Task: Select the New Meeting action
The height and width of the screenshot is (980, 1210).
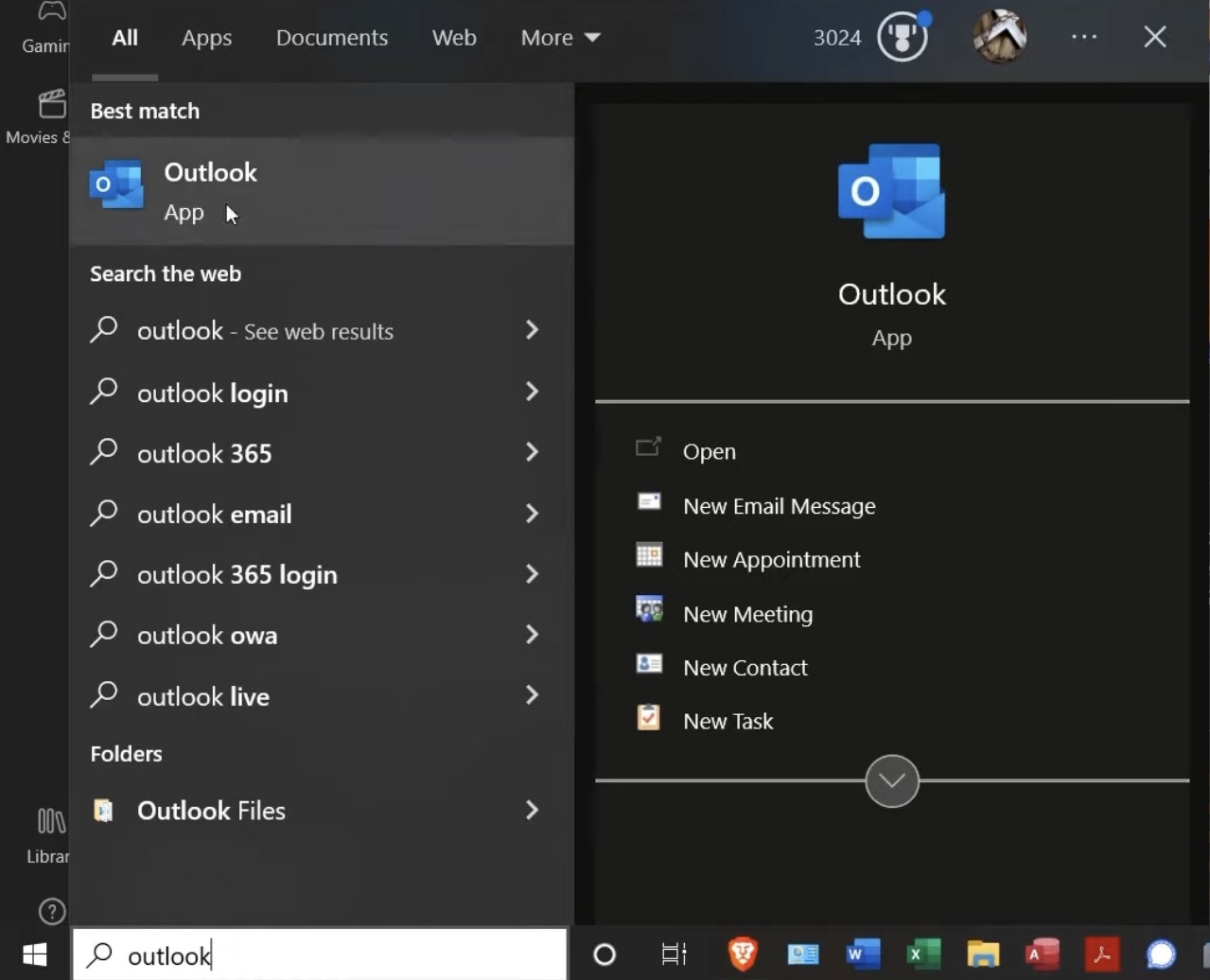Action: (746, 613)
